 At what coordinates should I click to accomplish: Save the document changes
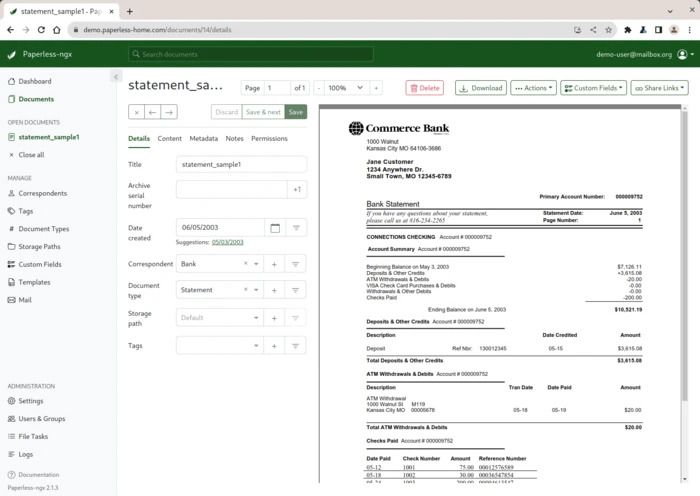[296, 112]
